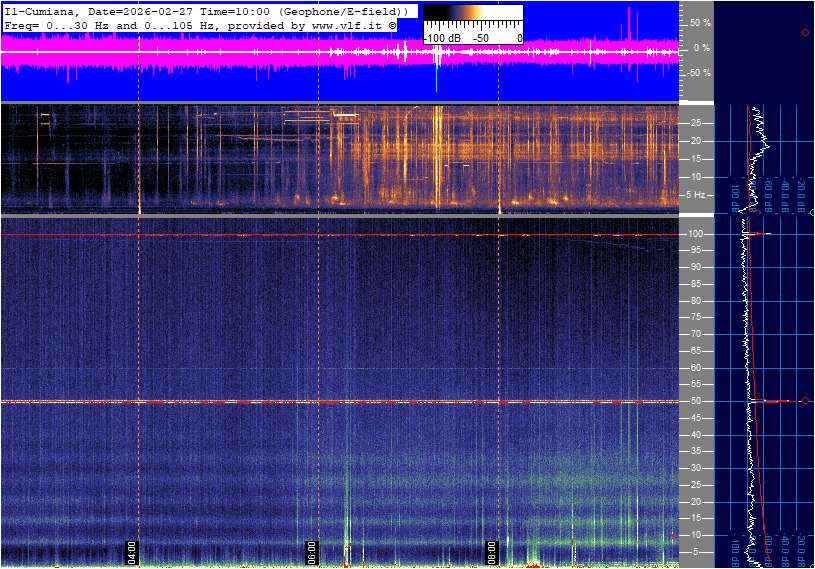Click the '25' tick label above '5 Hz' geophone axis

pyautogui.click(x=695, y=123)
